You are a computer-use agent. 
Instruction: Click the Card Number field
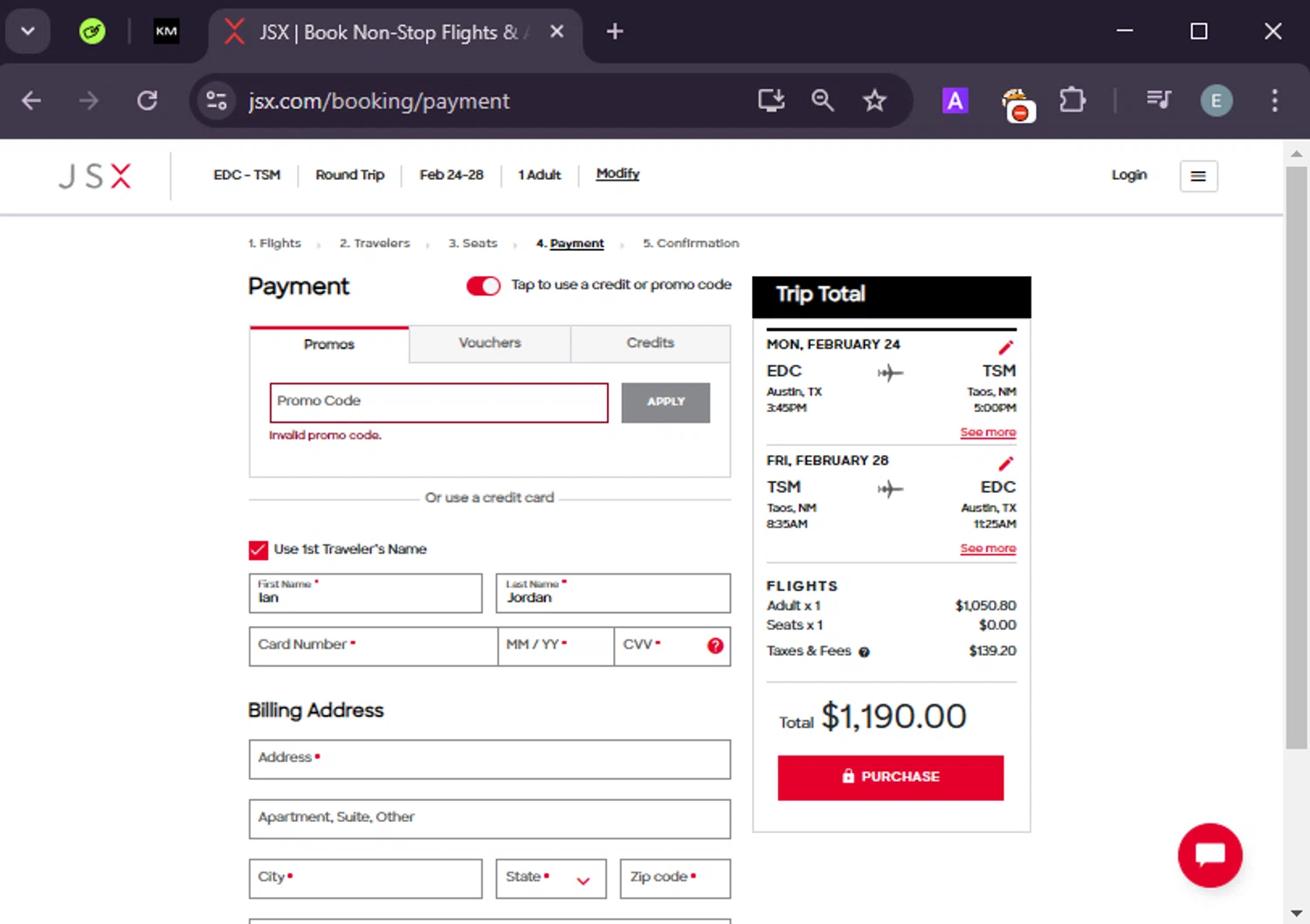tap(373, 646)
